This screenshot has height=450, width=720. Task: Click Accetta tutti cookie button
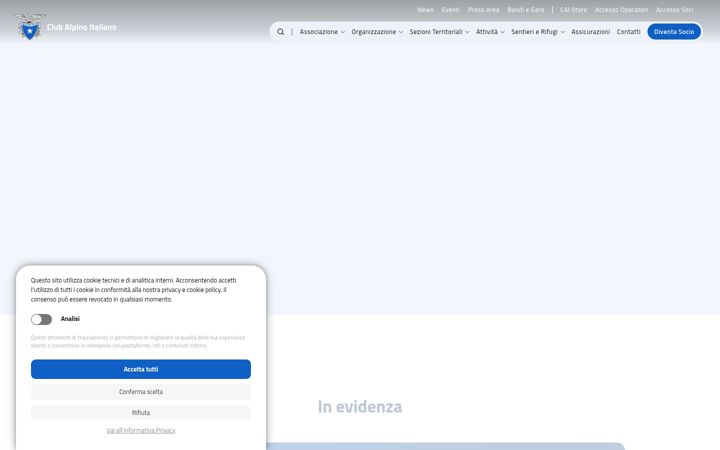[x=141, y=369]
